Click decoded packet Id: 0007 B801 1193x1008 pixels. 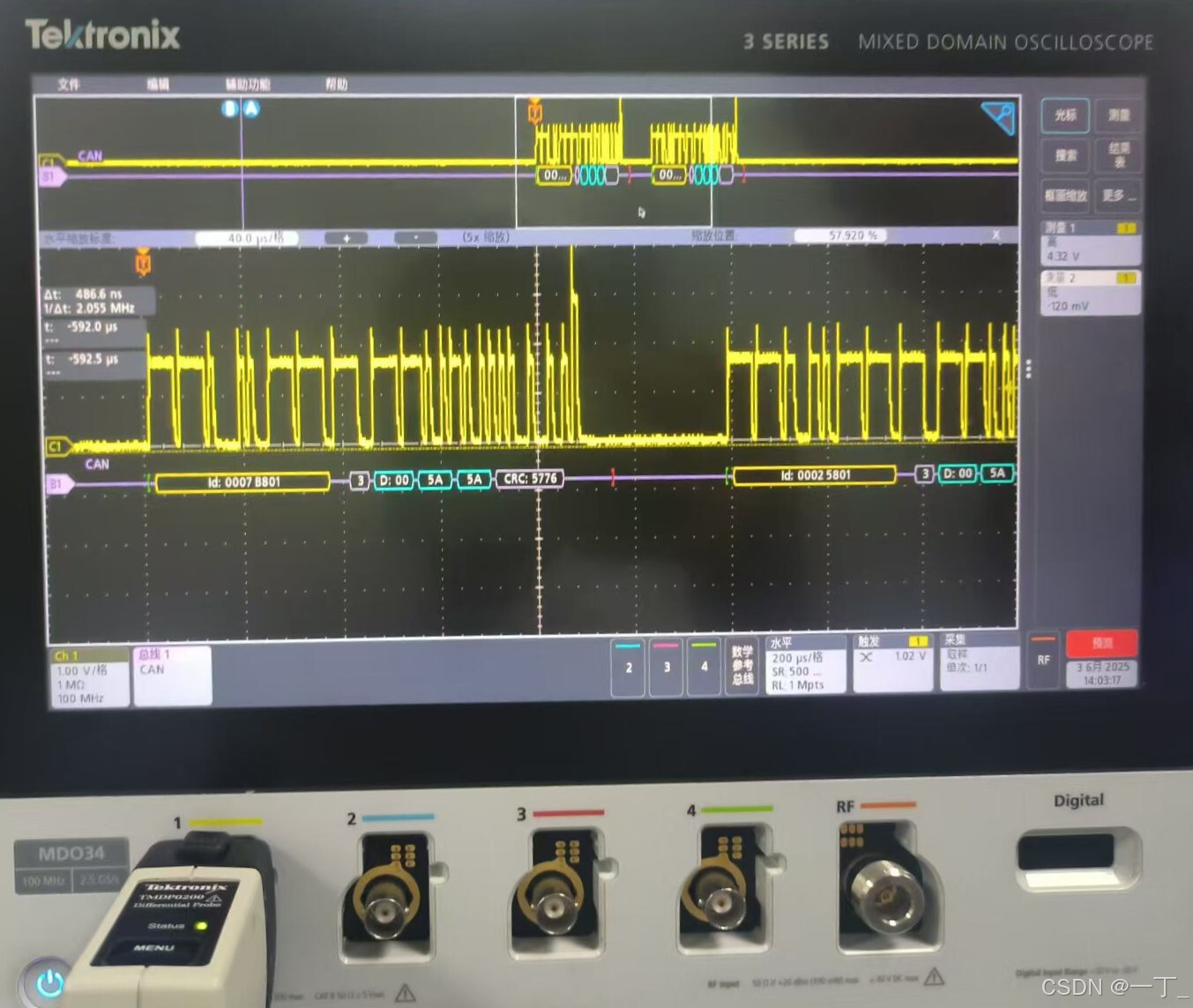(x=243, y=482)
